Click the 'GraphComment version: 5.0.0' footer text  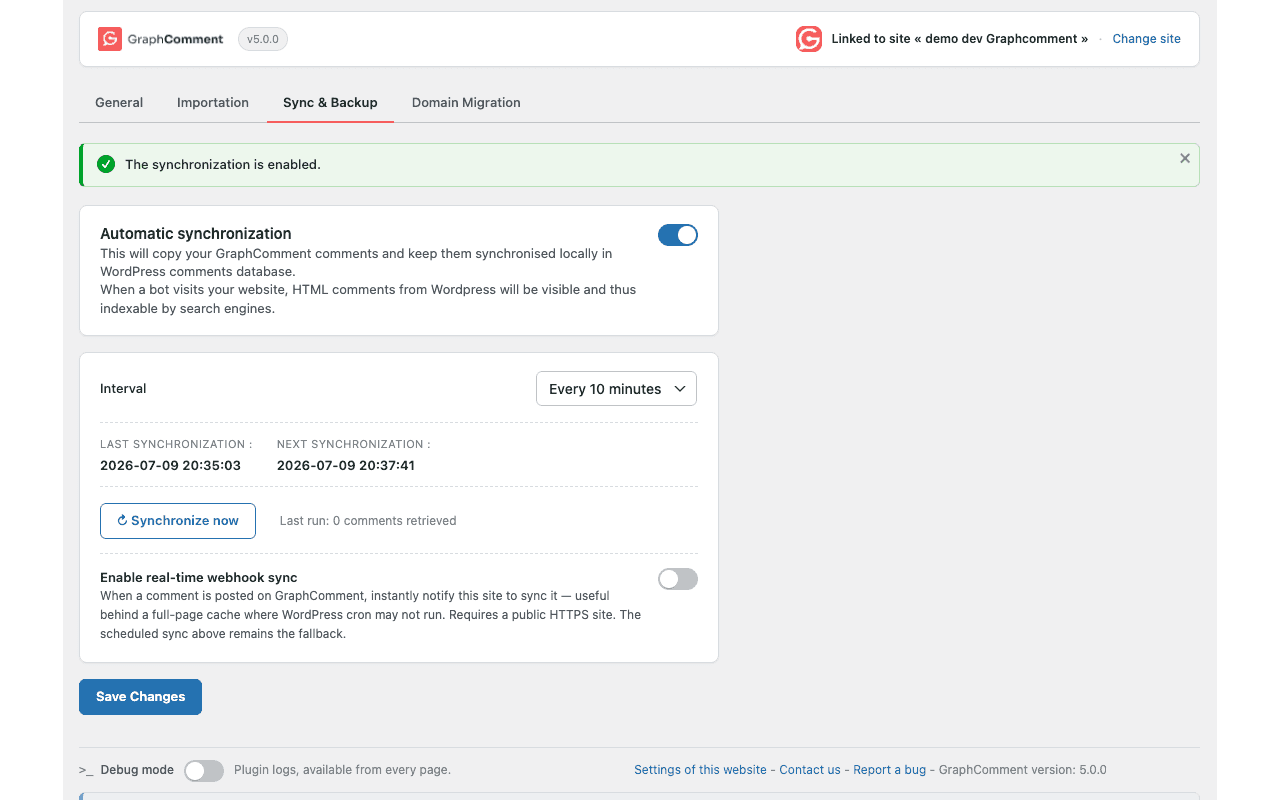1023,770
